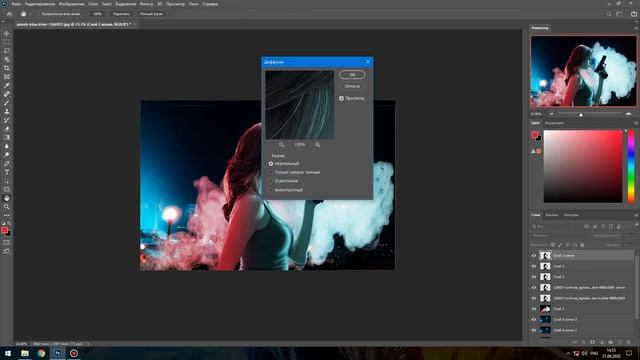This screenshot has height=360, width=640.
Task: Select the Quick Selection tool
Action: pos(7,59)
